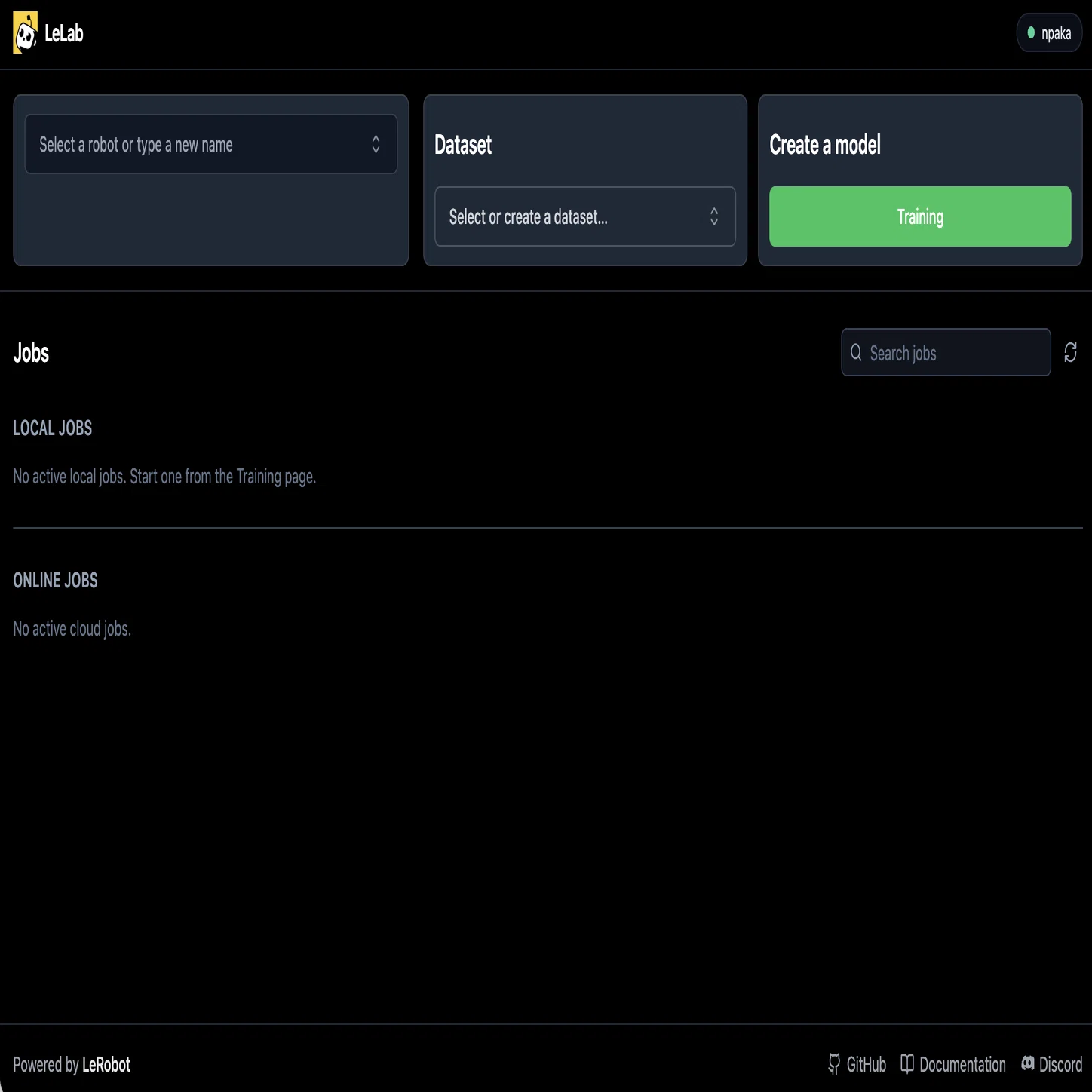Click the GitHub octocat icon
This screenshot has height=1092, width=1092.
click(x=834, y=1064)
